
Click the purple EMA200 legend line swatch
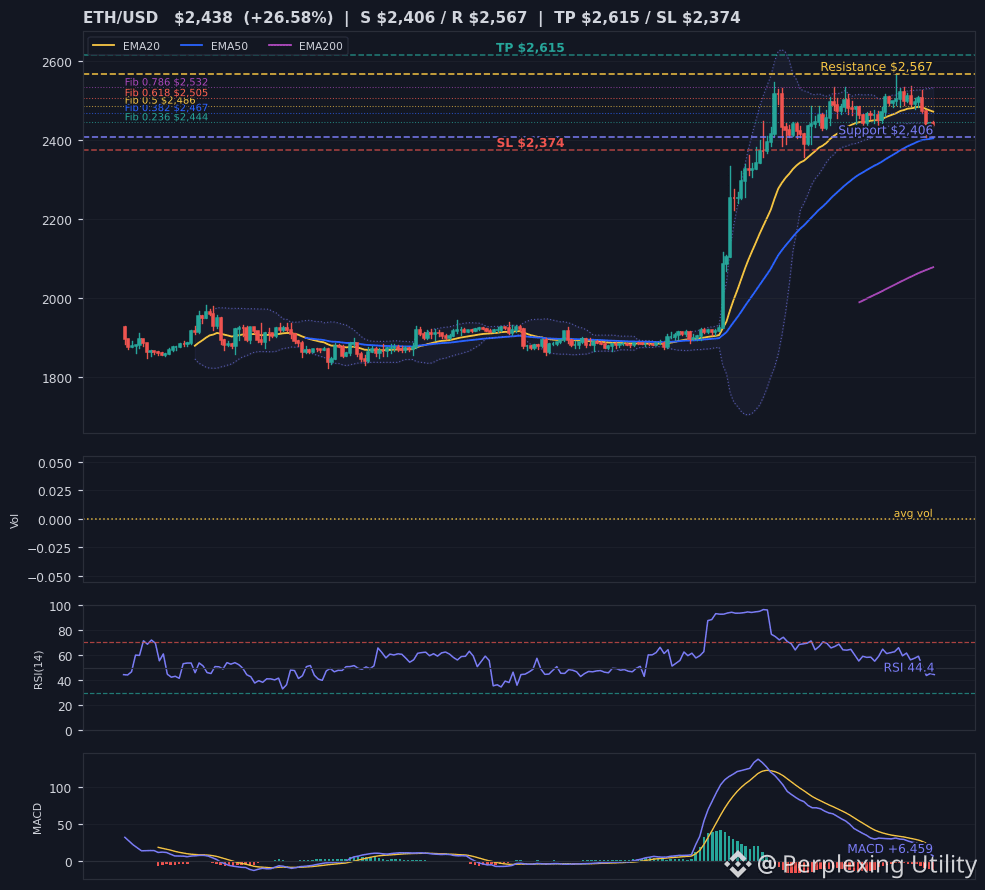[280, 46]
